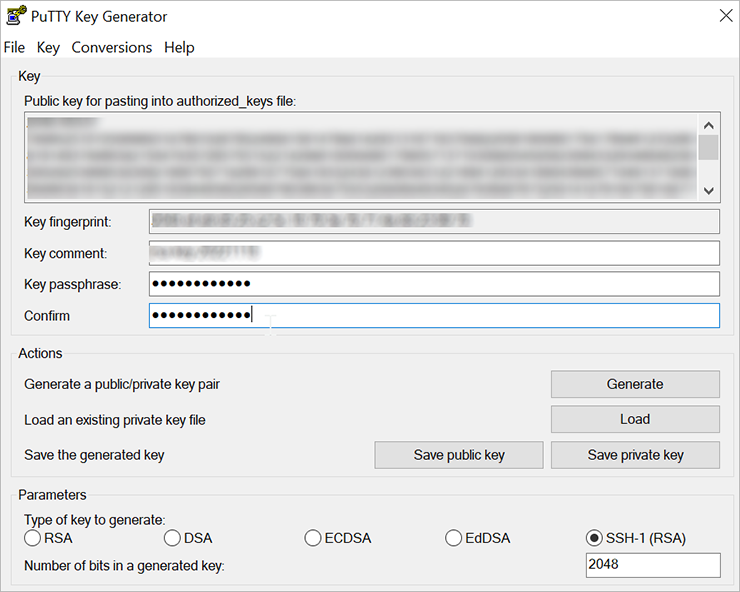The width and height of the screenshot is (740, 592).
Task: Click the public key scroll down arrow
Action: pyautogui.click(x=708, y=191)
